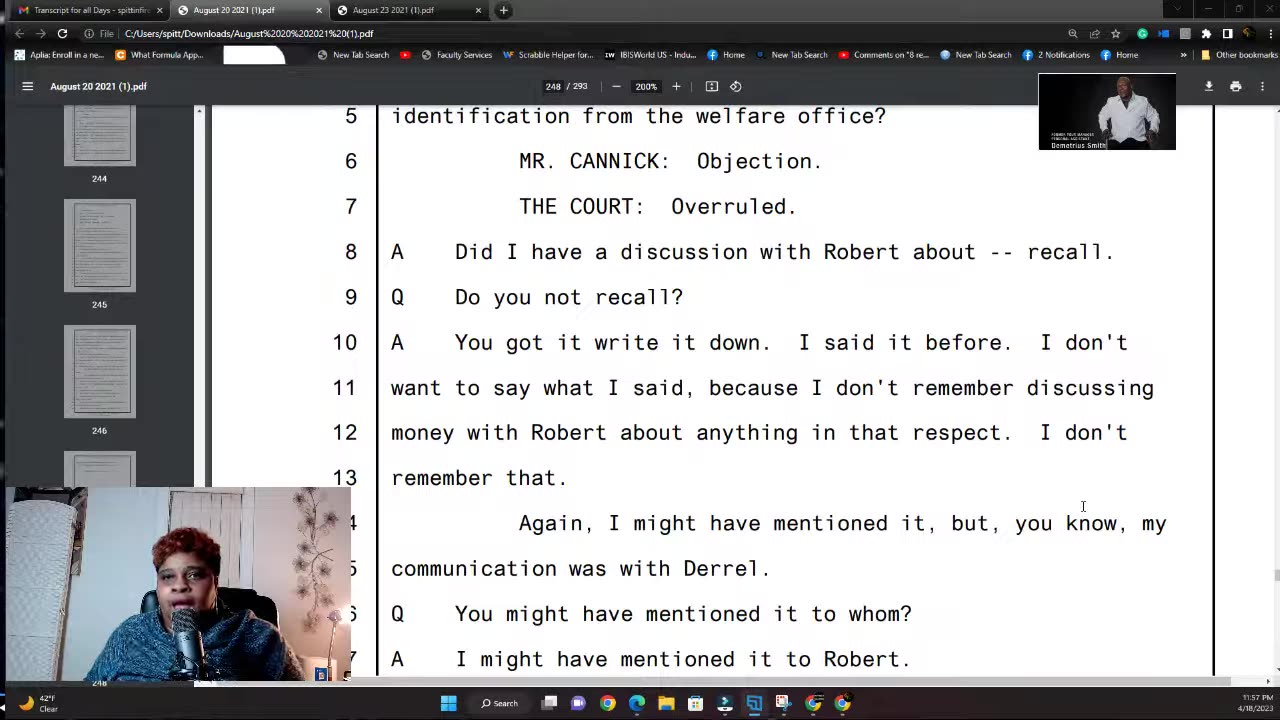
Task: Select page 244 thumbnail
Action: click(x=99, y=135)
